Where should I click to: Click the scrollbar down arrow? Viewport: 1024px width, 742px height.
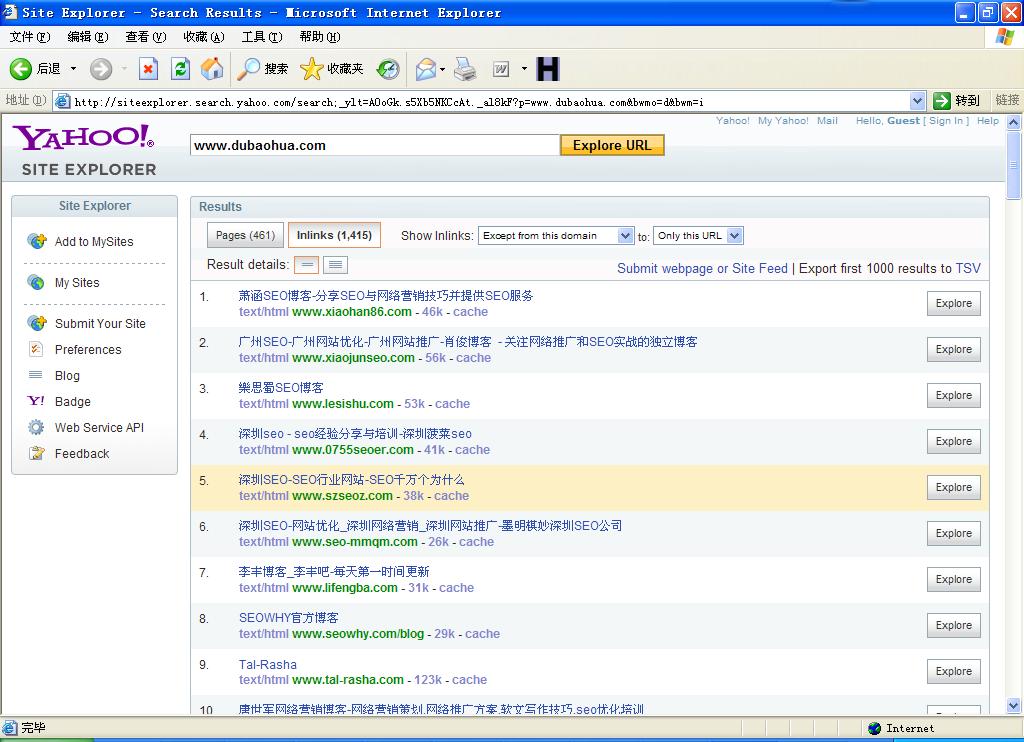click(1013, 705)
